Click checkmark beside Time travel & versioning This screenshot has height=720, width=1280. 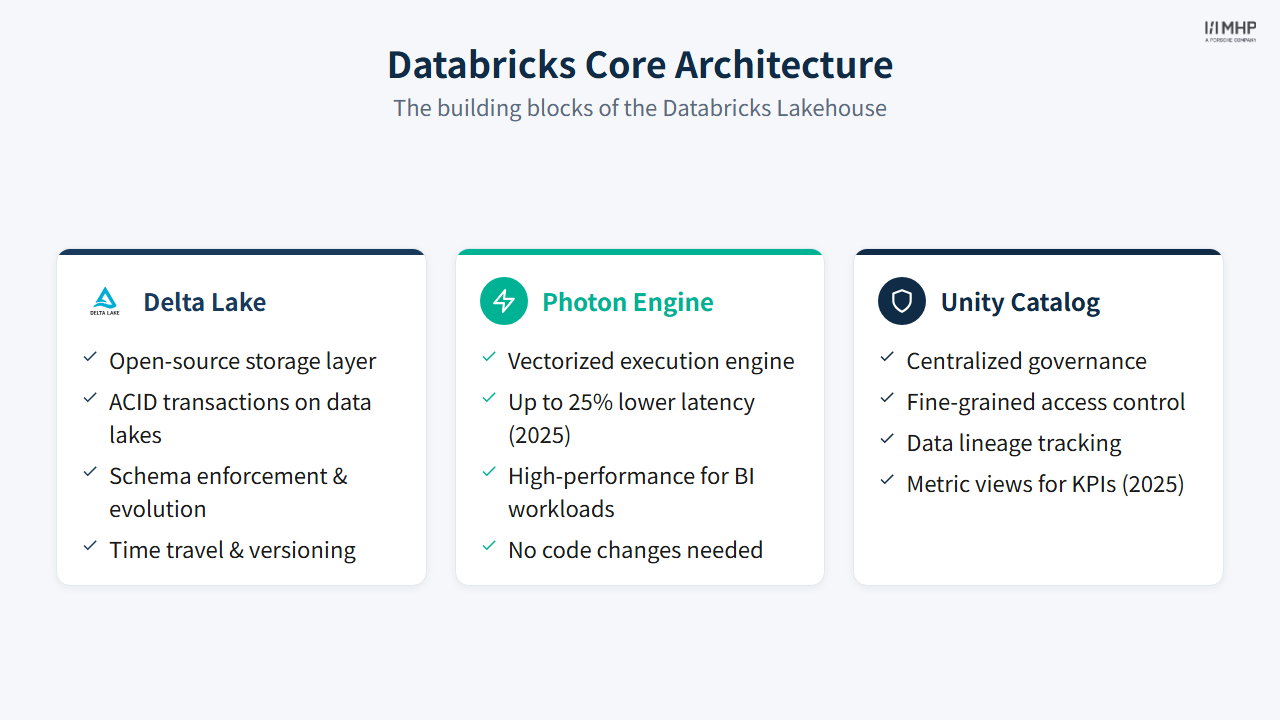click(90, 546)
